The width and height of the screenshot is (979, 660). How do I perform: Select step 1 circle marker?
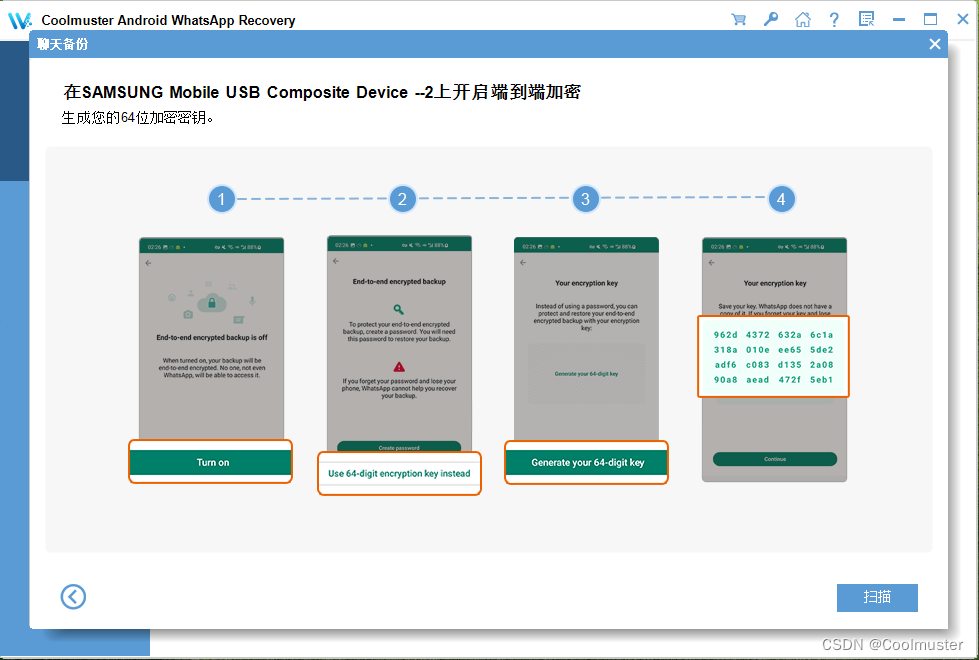[x=222, y=199]
